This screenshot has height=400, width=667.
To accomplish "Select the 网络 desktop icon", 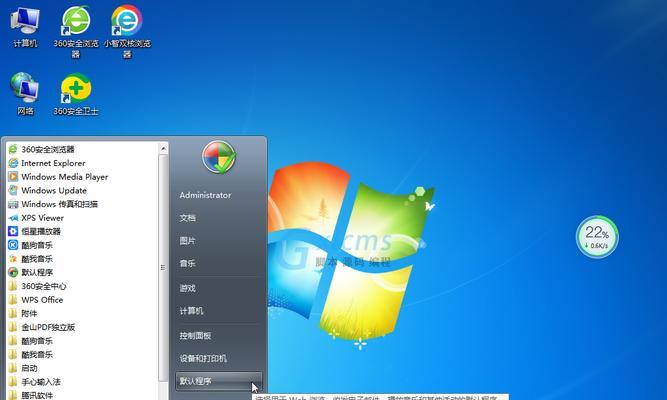I will [x=25, y=94].
